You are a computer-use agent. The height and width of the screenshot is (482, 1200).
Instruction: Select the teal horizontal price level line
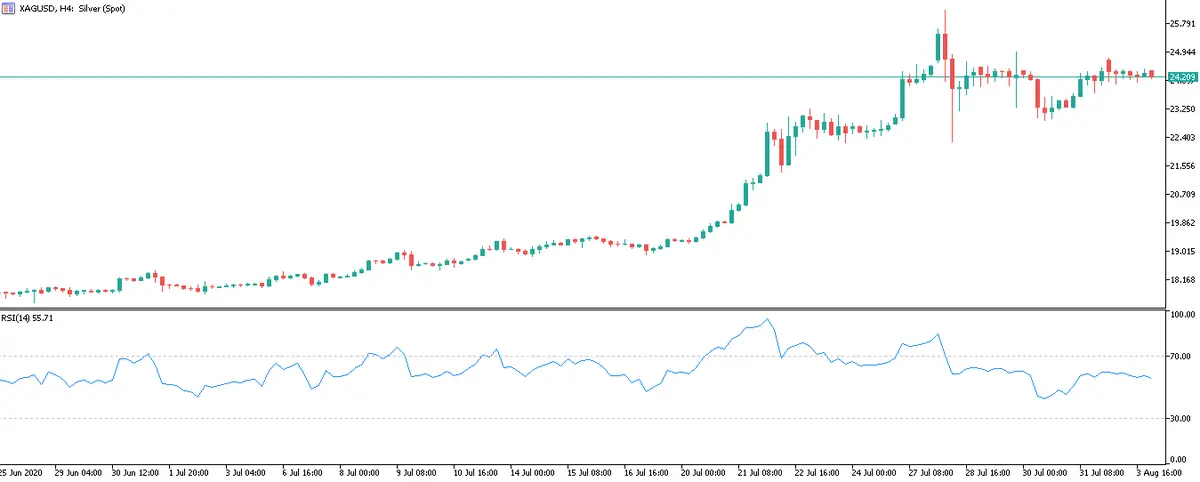[x=500, y=77]
